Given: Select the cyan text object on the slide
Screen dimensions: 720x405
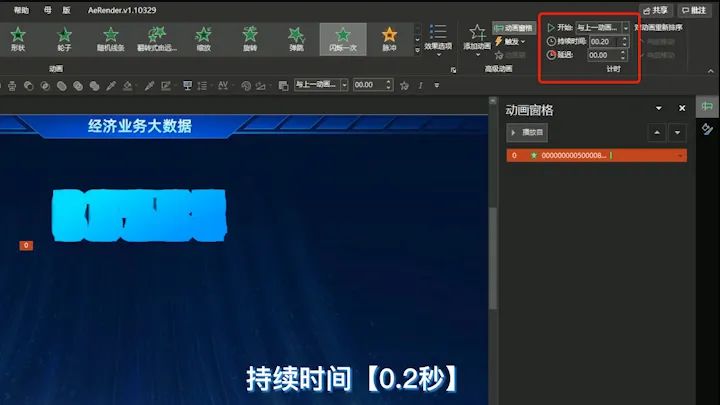Looking at the screenshot, I should pos(139,215).
